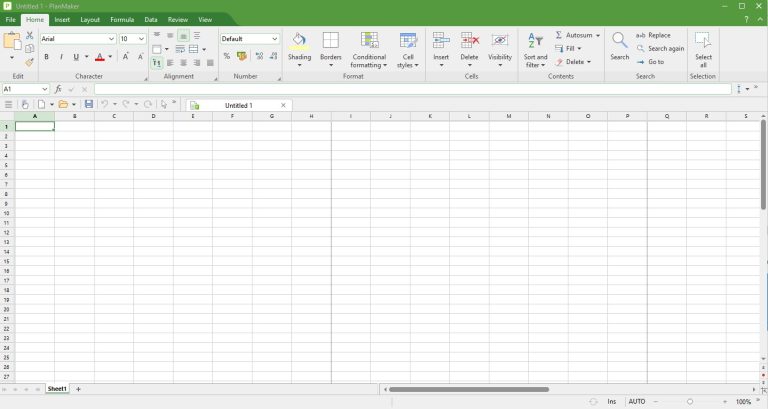Open the Arial font name dropdown
The height and width of the screenshot is (409, 768).
click(x=110, y=39)
